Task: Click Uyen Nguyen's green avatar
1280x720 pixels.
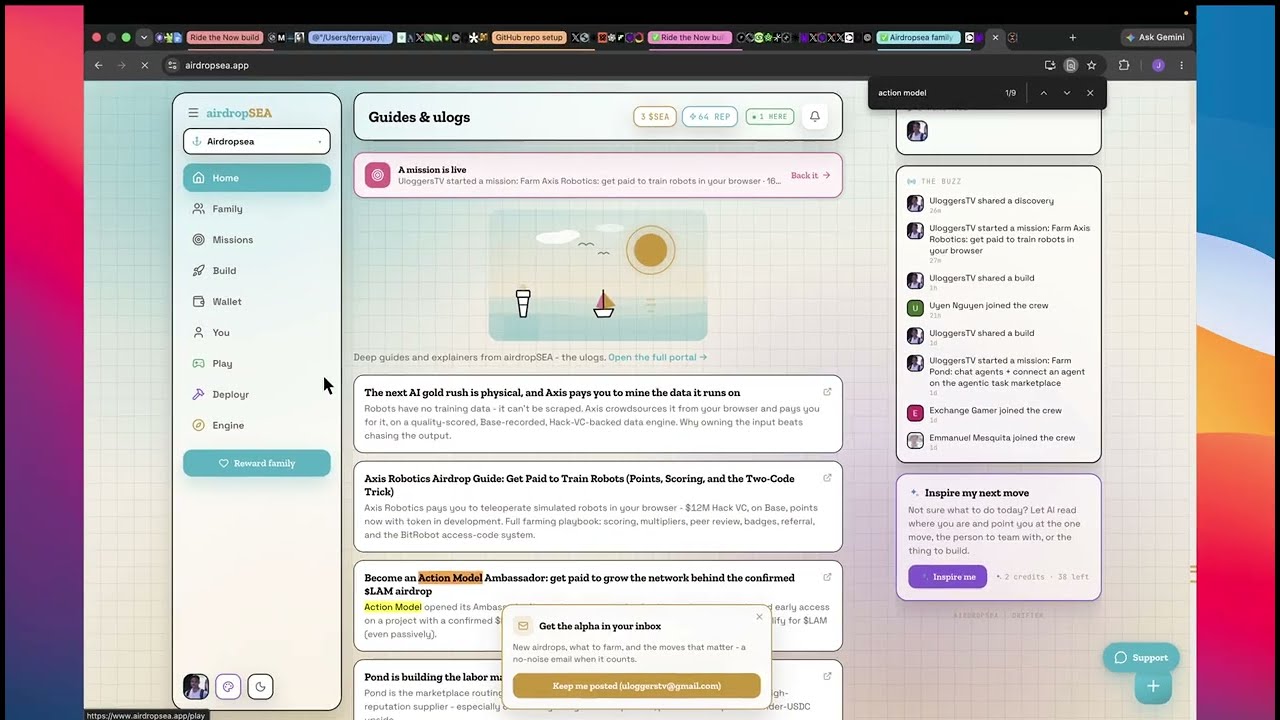Action: (915, 308)
